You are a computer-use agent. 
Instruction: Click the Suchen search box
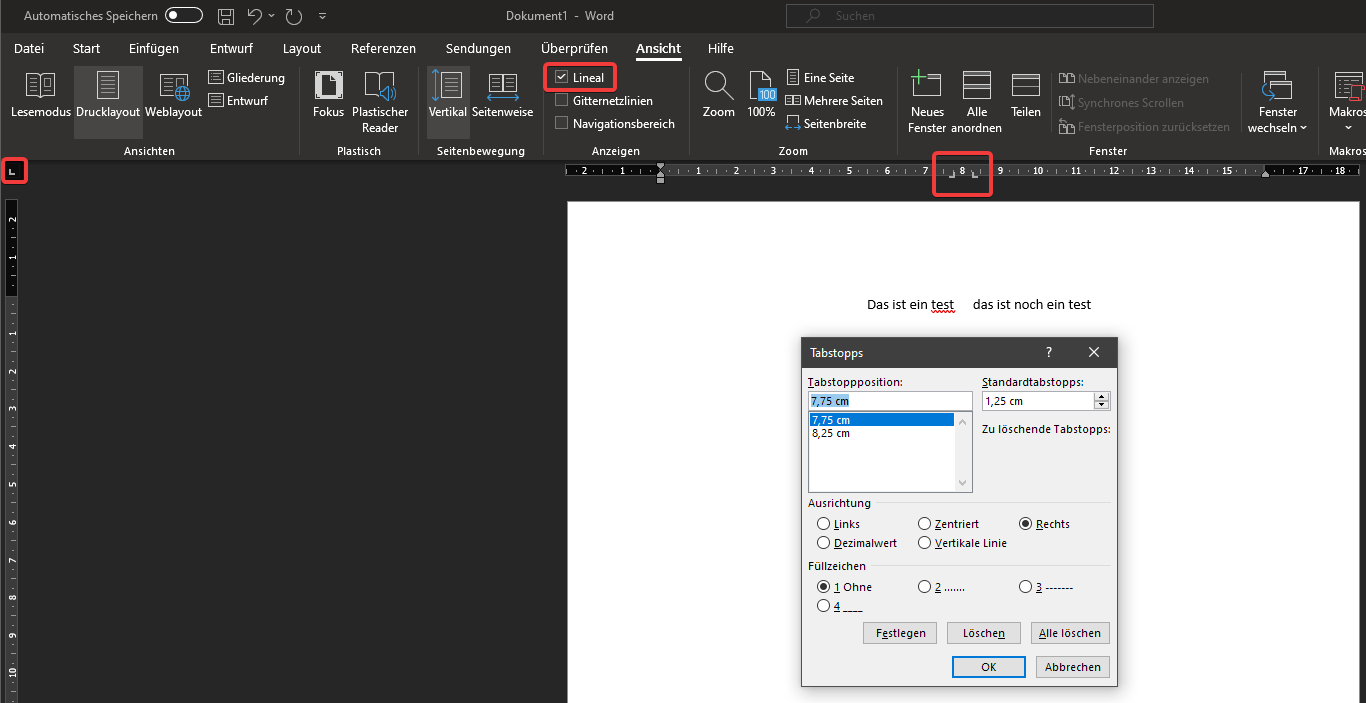[969, 16]
